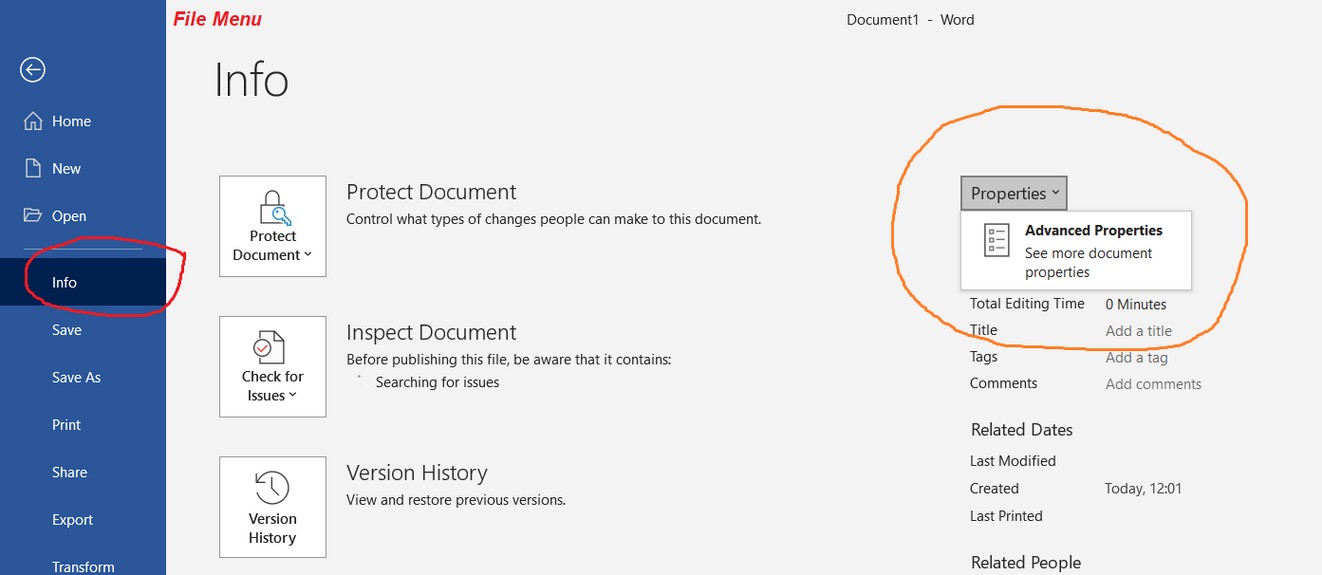Click the Add comments field
Viewport: 1322px width, 575px height.
tap(1153, 384)
